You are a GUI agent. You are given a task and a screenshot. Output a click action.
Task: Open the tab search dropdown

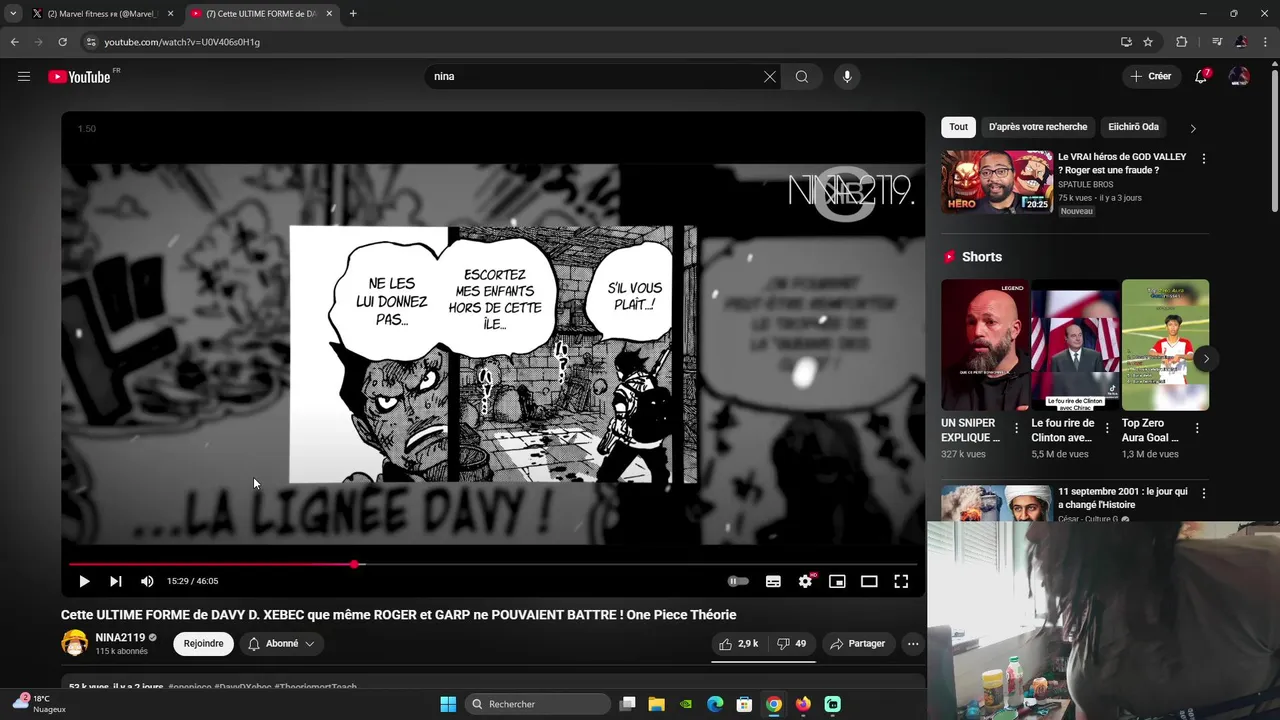pos(12,14)
